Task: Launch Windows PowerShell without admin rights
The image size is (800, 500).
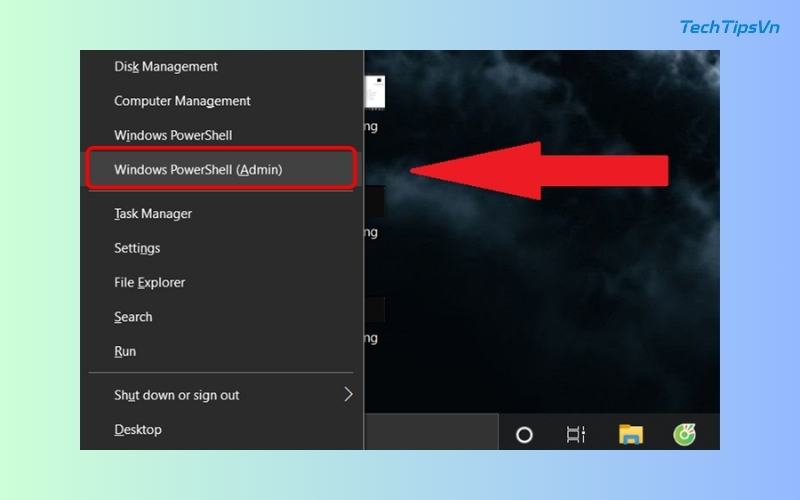Action: click(x=221, y=135)
